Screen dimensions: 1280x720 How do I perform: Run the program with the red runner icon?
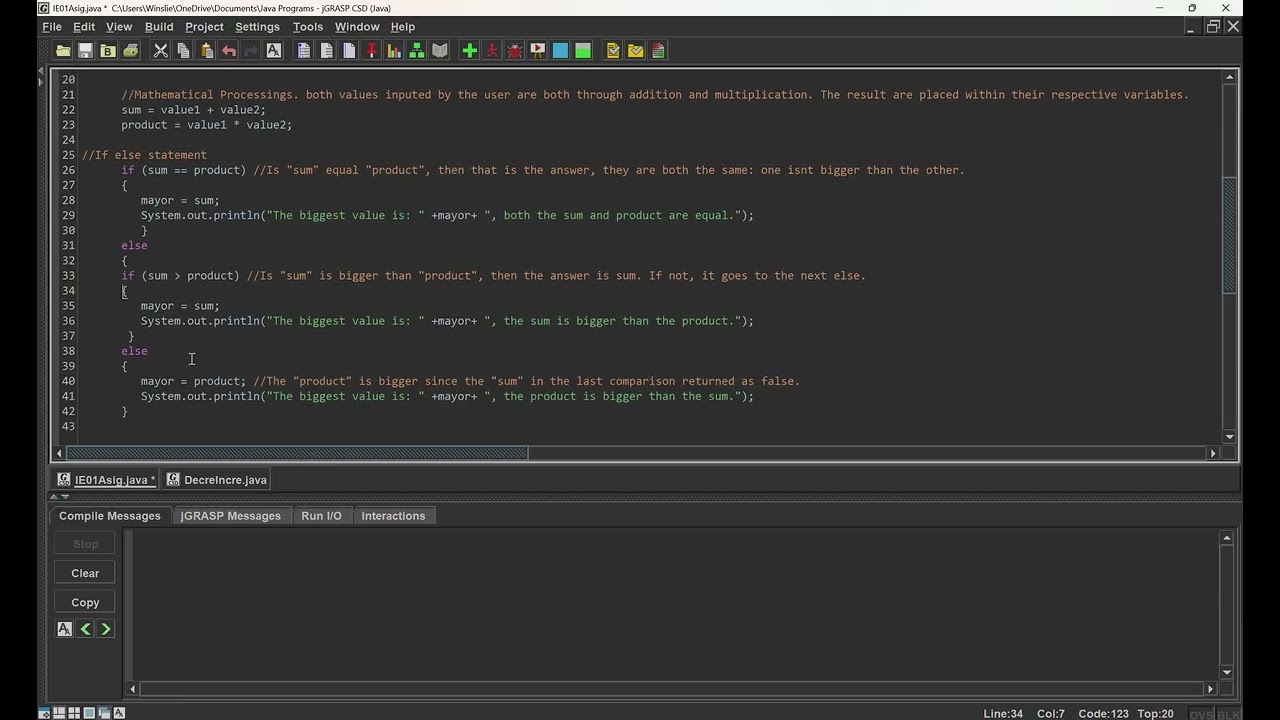point(492,51)
